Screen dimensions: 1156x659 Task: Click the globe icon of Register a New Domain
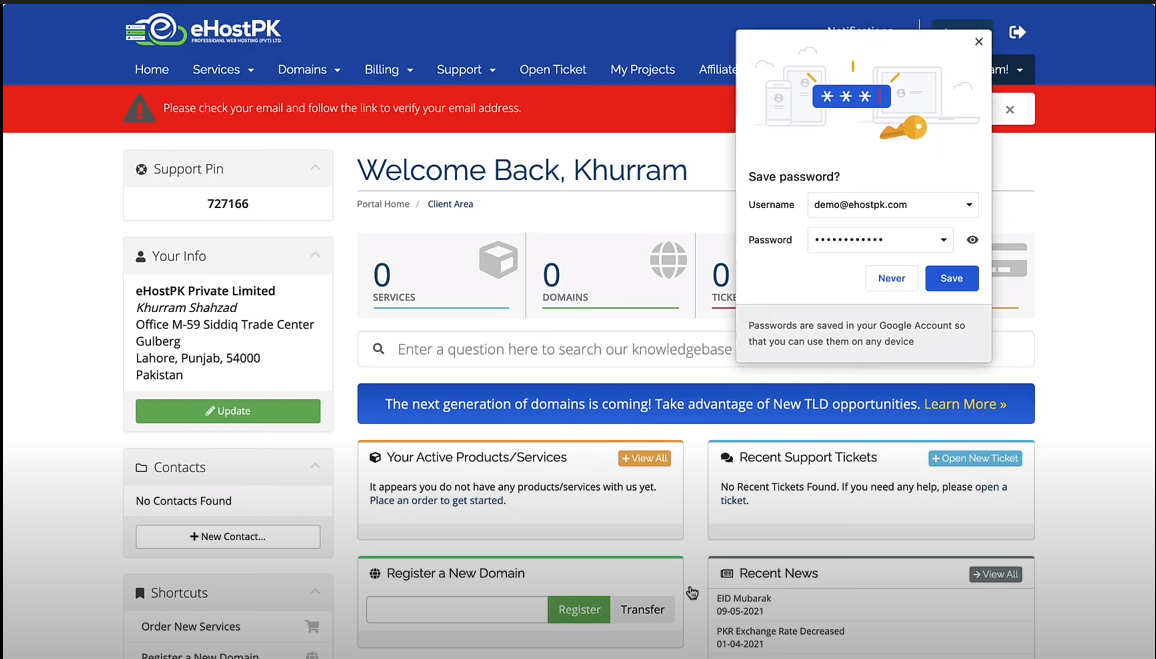point(375,573)
